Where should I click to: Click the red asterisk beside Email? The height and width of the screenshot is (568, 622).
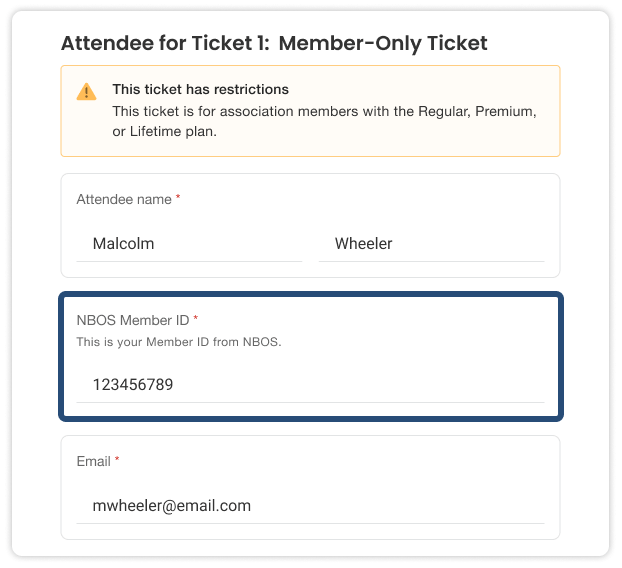pos(117,460)
